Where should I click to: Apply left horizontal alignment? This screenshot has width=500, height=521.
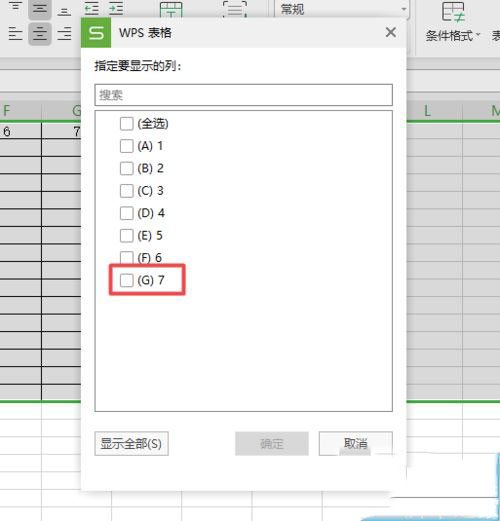click(x=15, y=34)
